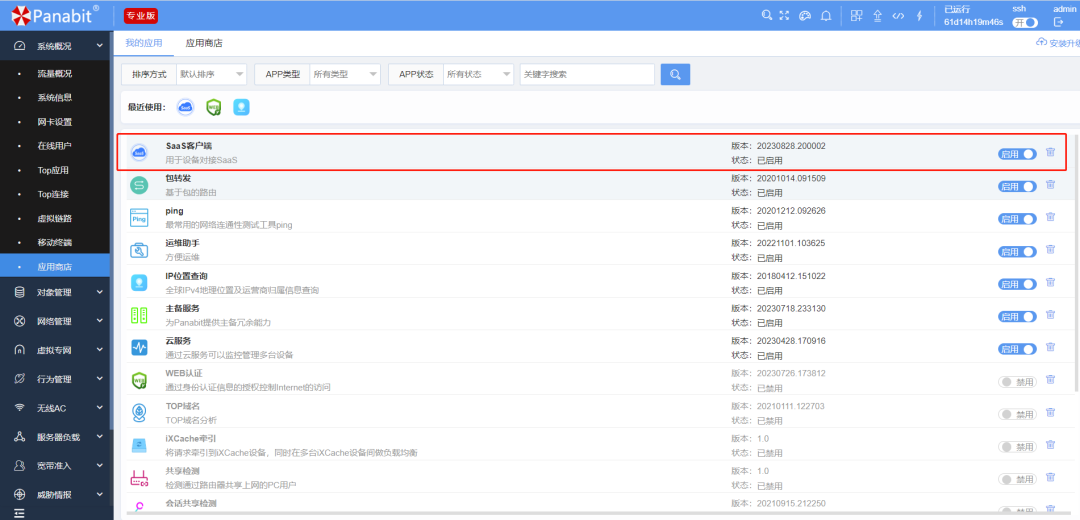Click the fullscreen expand icon in header
1080x520 pixels.
click(x=784, y=15)
